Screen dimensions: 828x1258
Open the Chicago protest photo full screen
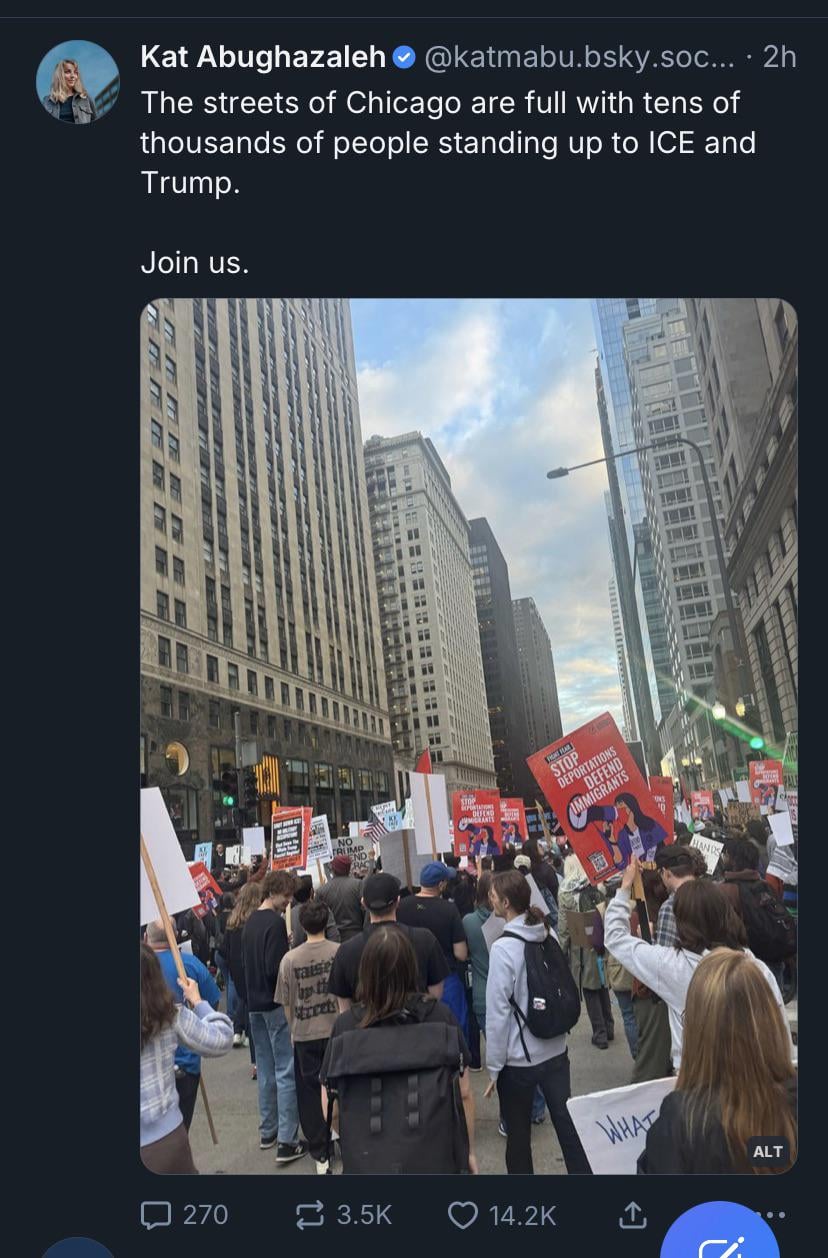[x=468, y=735]
